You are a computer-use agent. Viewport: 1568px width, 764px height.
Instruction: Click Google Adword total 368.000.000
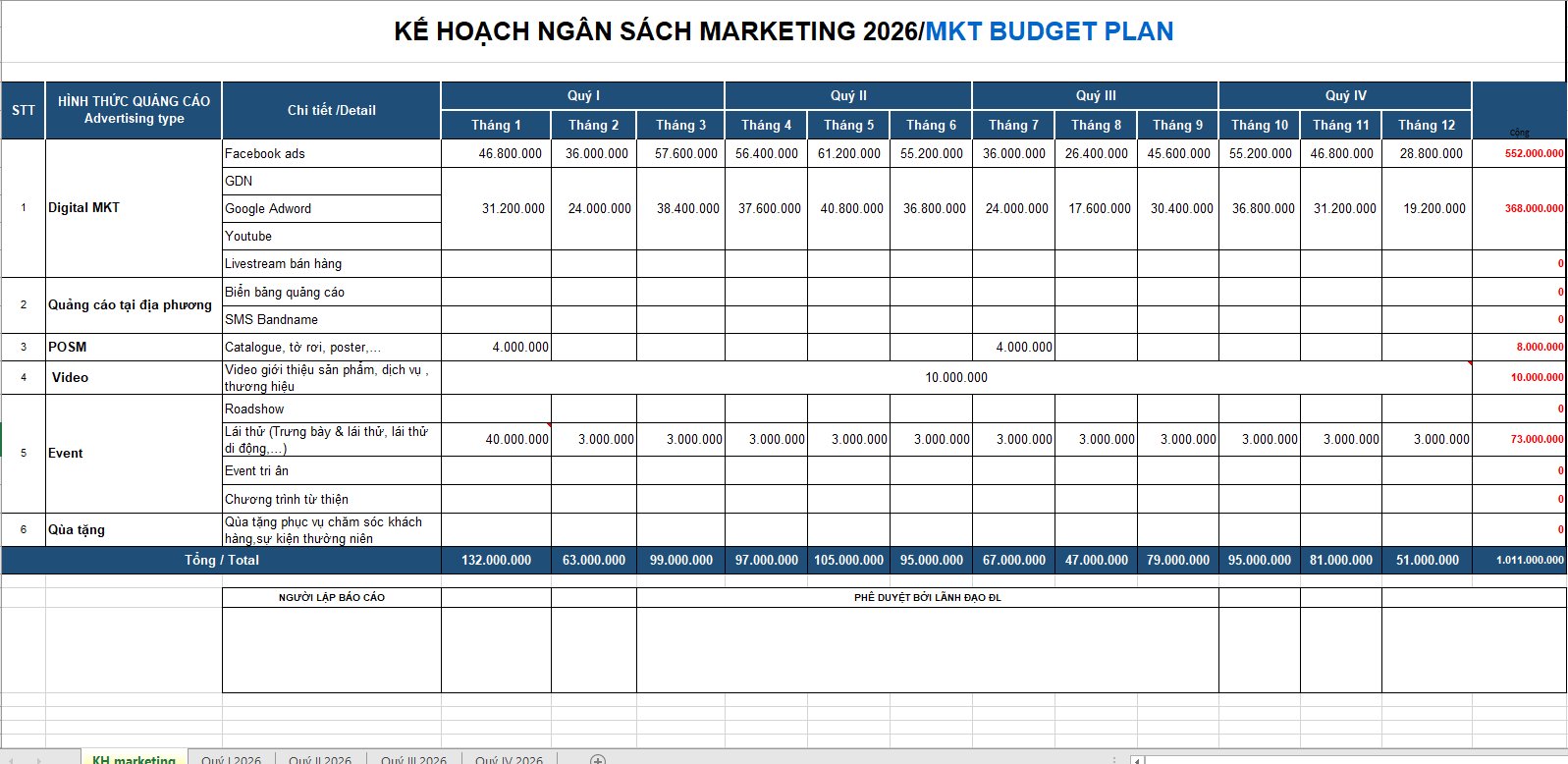[x=1519, y=208]
